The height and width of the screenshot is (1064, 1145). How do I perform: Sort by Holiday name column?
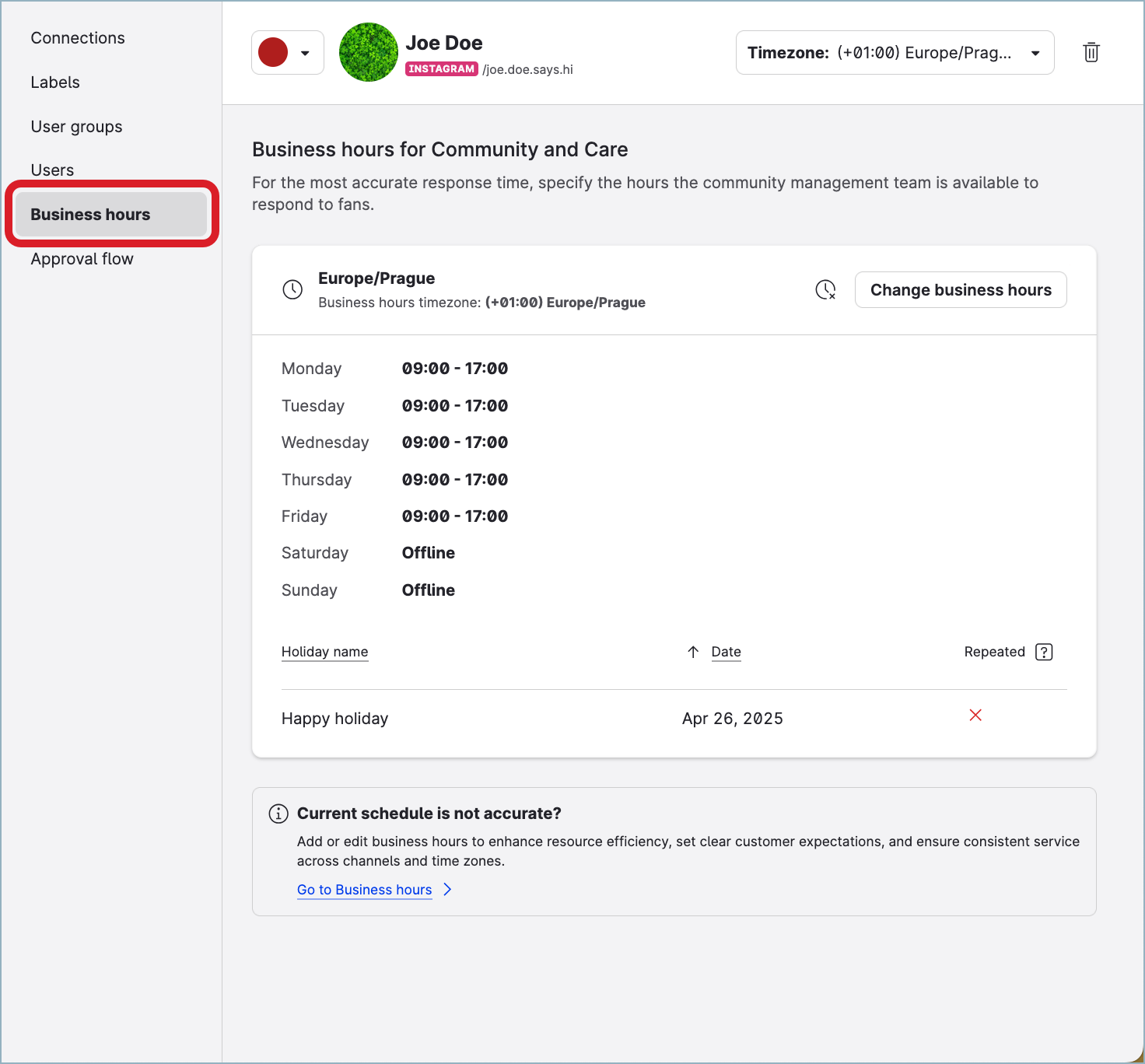324,652
